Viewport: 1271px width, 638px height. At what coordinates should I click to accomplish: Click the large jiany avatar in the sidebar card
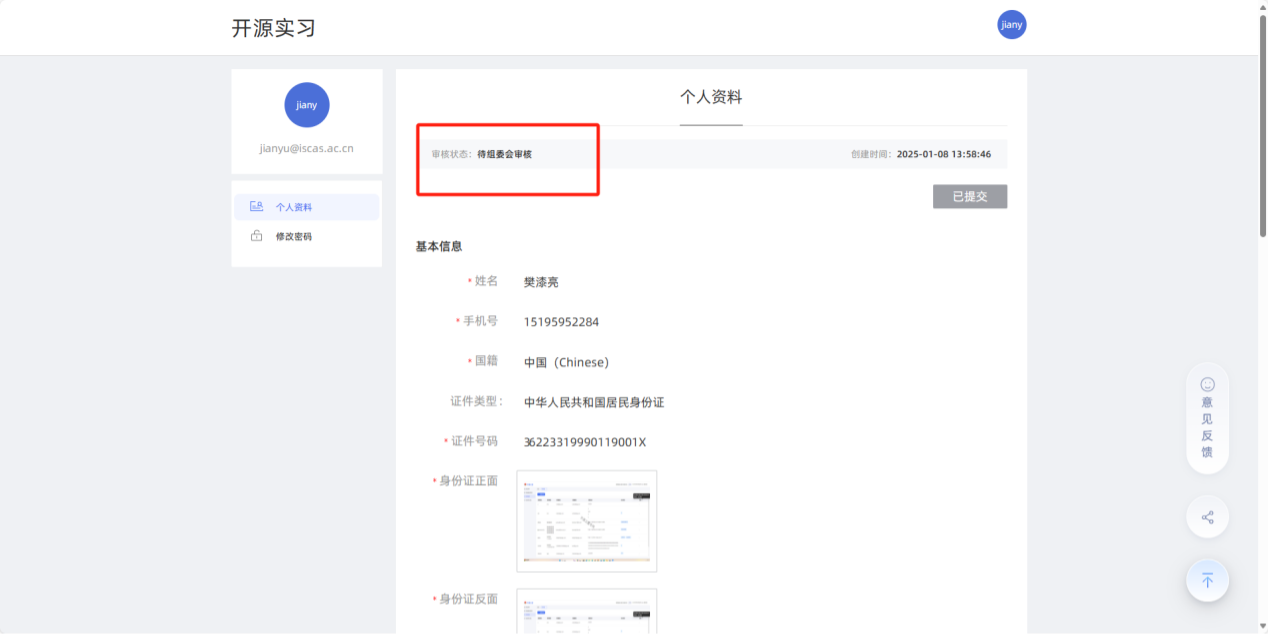click(x=307, y=105)
